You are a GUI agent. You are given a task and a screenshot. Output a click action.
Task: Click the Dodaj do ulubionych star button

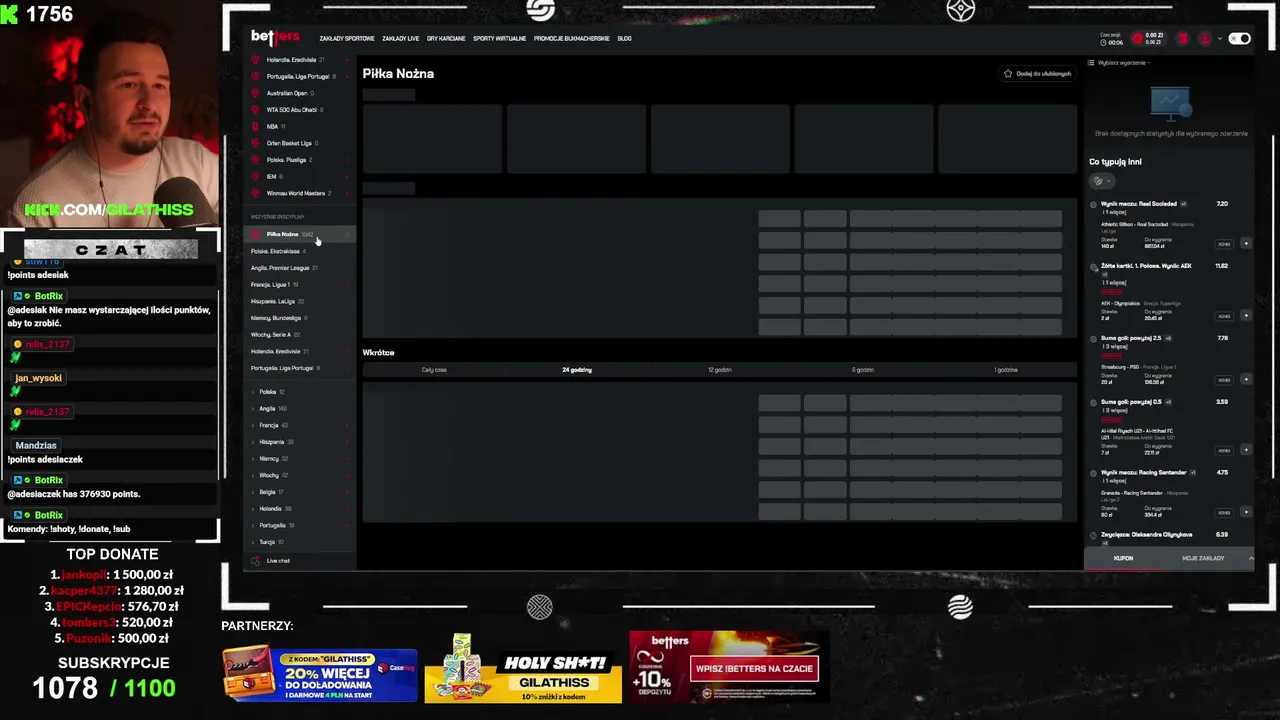click(x=1037, y=74)
